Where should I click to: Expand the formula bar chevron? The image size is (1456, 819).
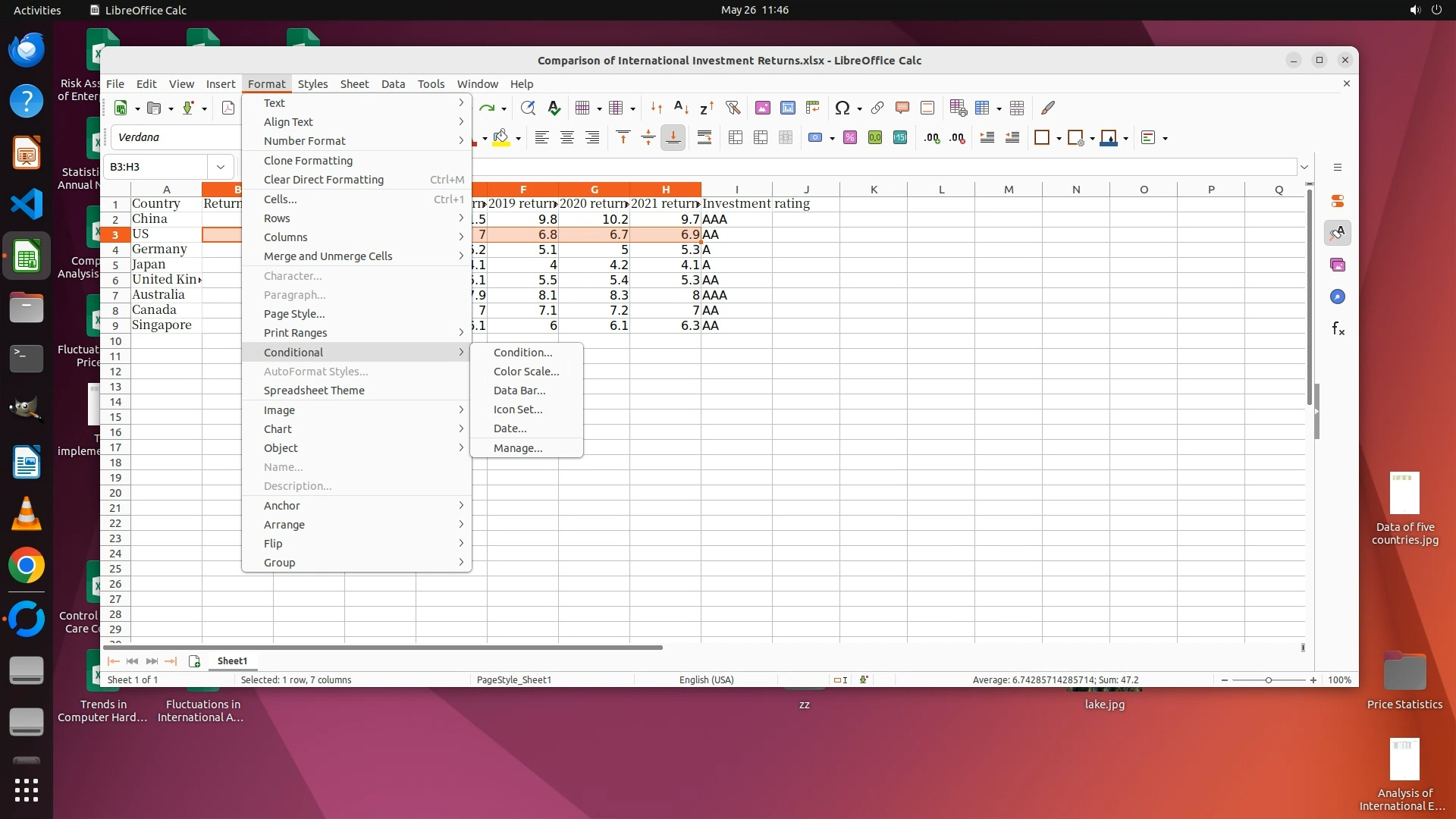(1304, 167)
